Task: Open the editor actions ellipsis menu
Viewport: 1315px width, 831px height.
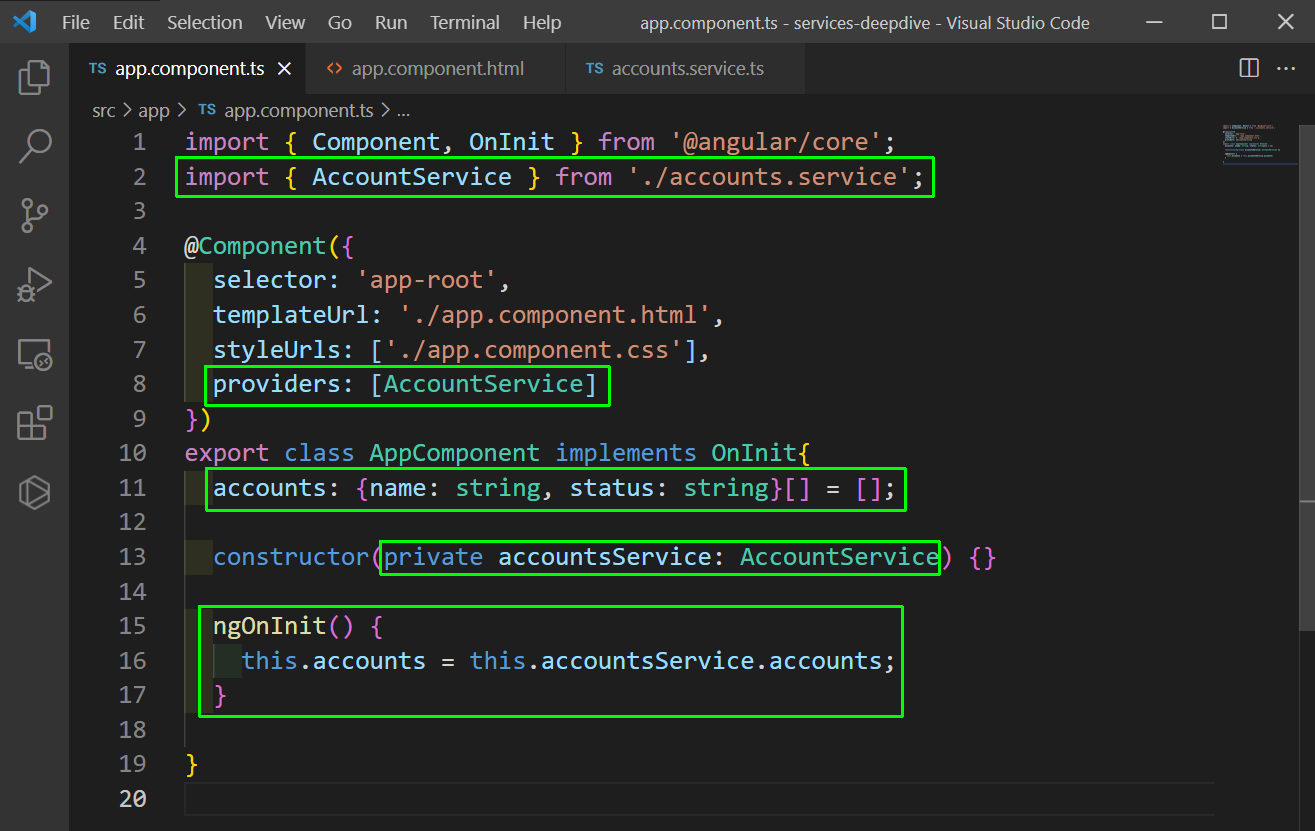Action: click(x=1285, y=68)
